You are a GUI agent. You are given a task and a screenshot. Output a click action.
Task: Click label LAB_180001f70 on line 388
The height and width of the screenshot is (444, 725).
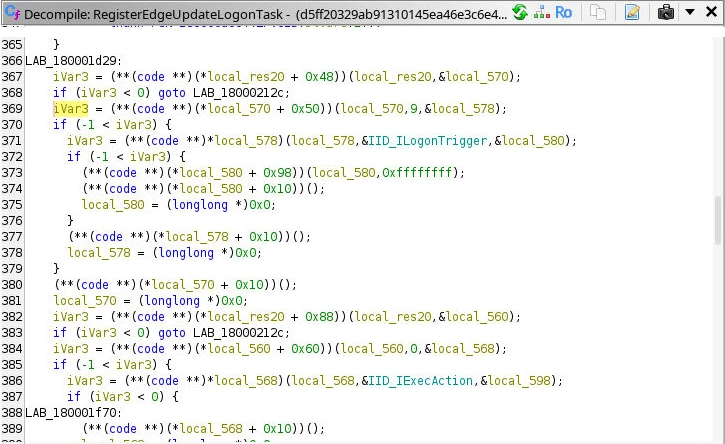coord(73,413)
